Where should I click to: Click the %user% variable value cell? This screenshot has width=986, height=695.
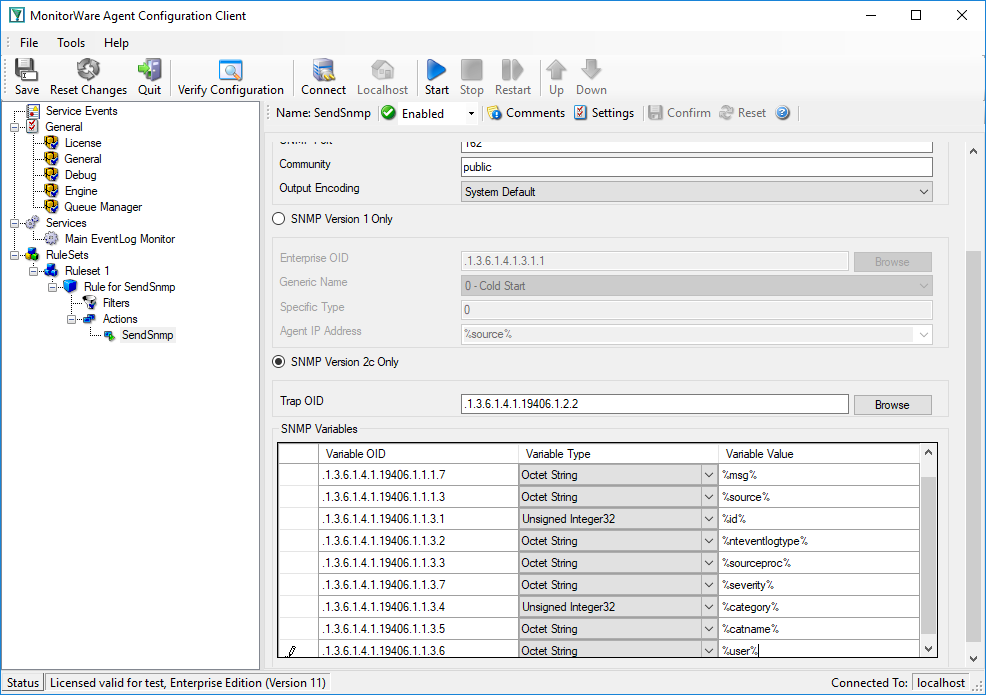[819, 650]
